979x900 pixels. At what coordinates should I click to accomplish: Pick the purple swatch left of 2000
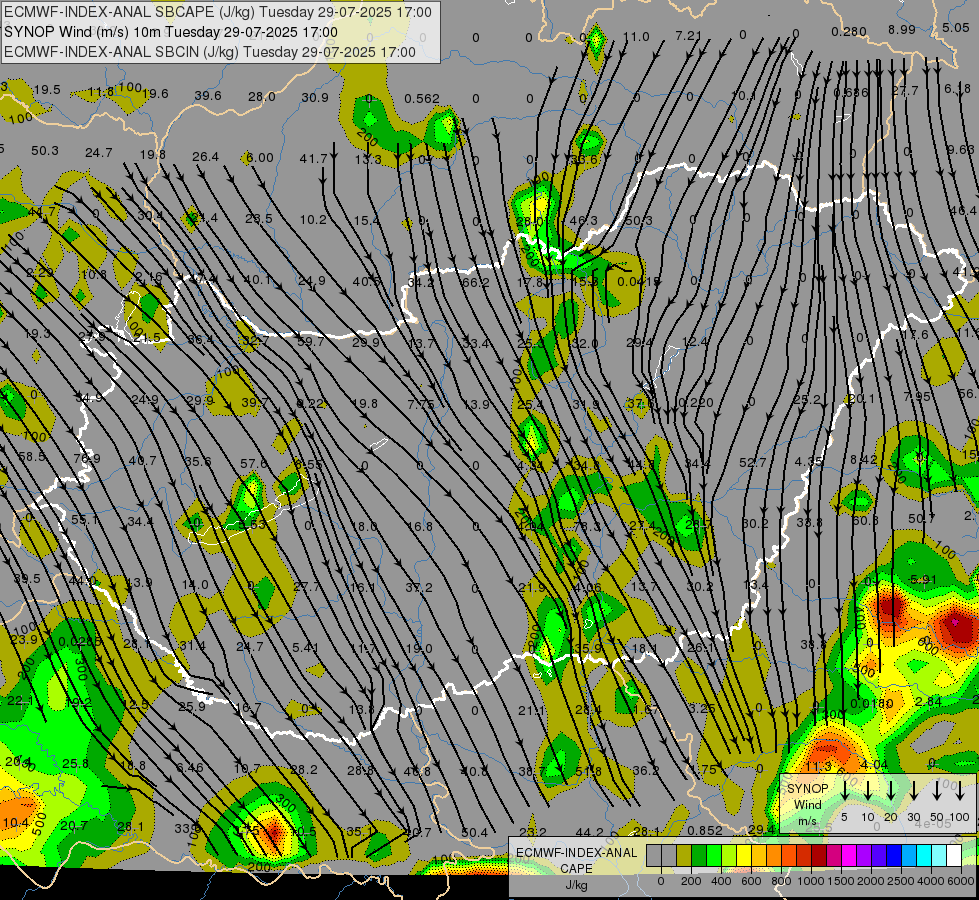[x=863, y=855]
